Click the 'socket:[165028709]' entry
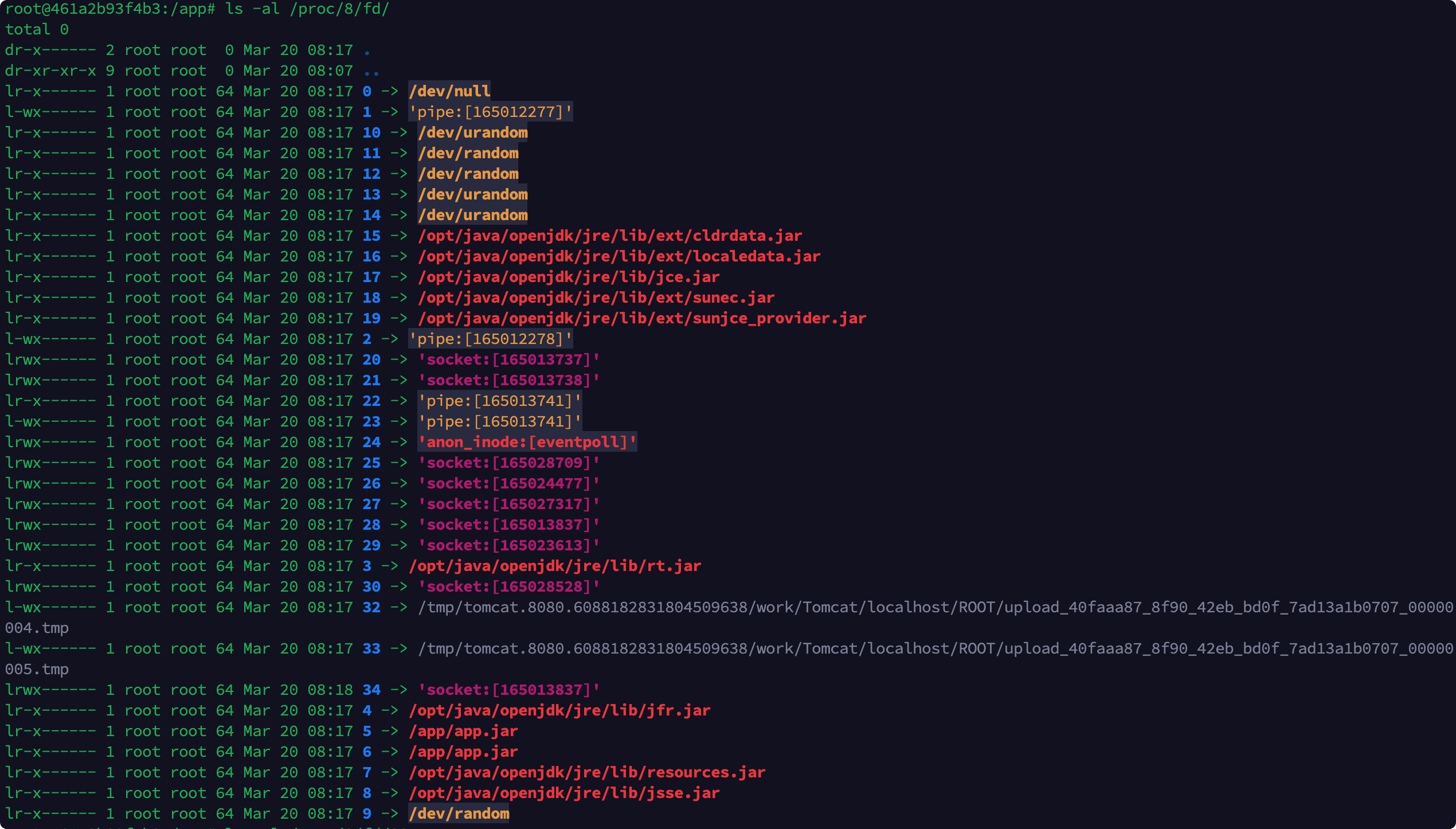This screenshot has height=829, width=1456. 509,463
